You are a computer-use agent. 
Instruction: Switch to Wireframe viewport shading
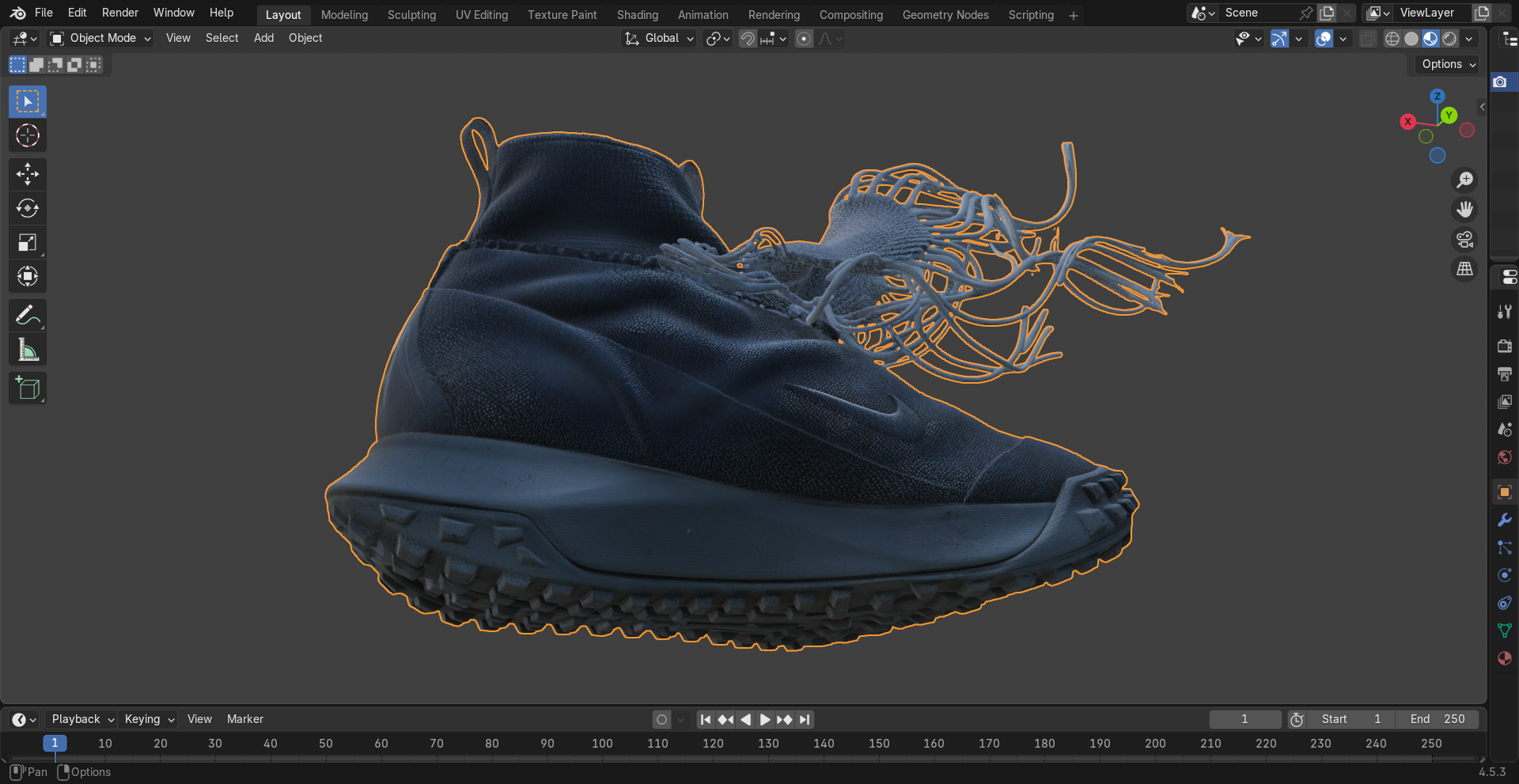tap(1392, 39)
